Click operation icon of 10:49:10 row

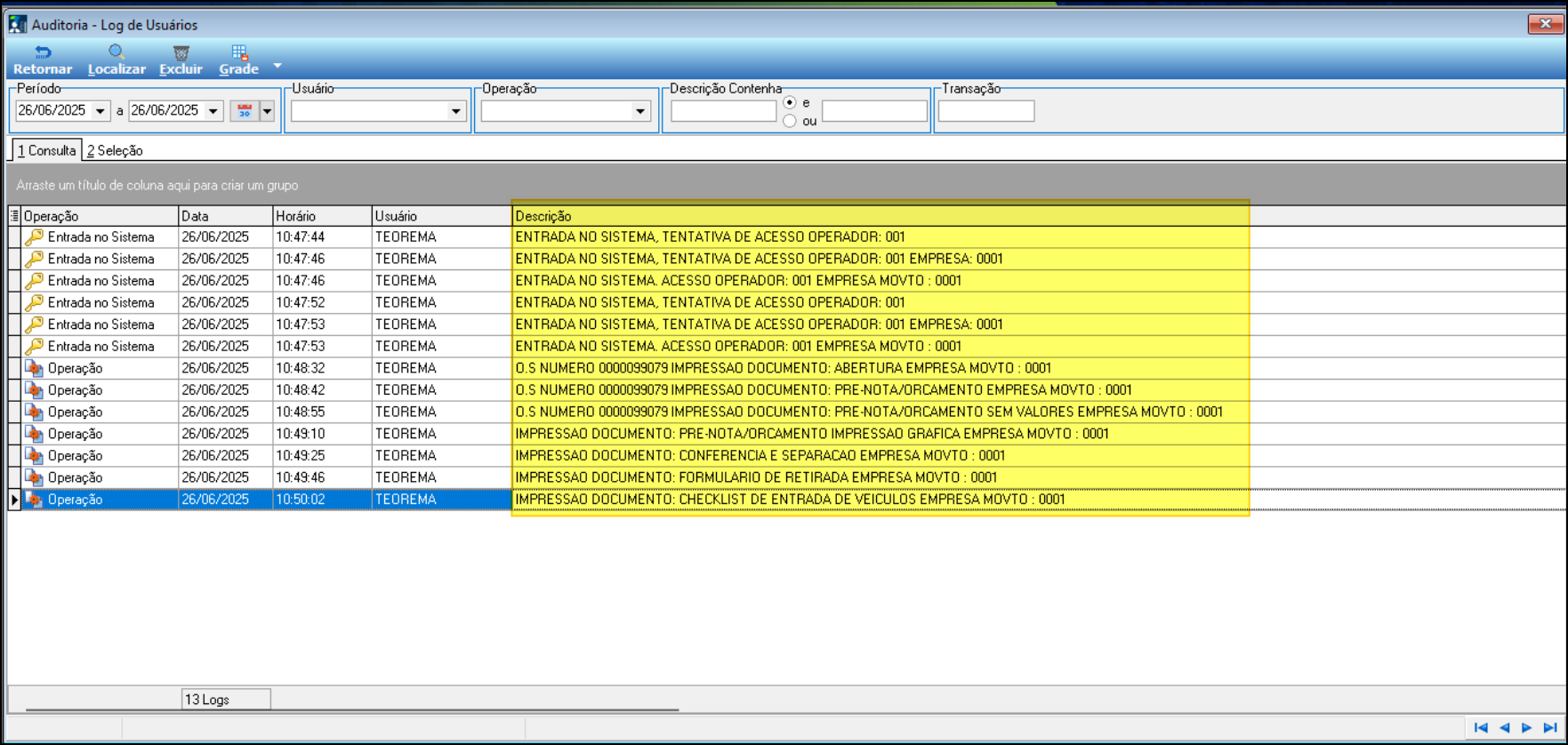[x=34, y=434]
